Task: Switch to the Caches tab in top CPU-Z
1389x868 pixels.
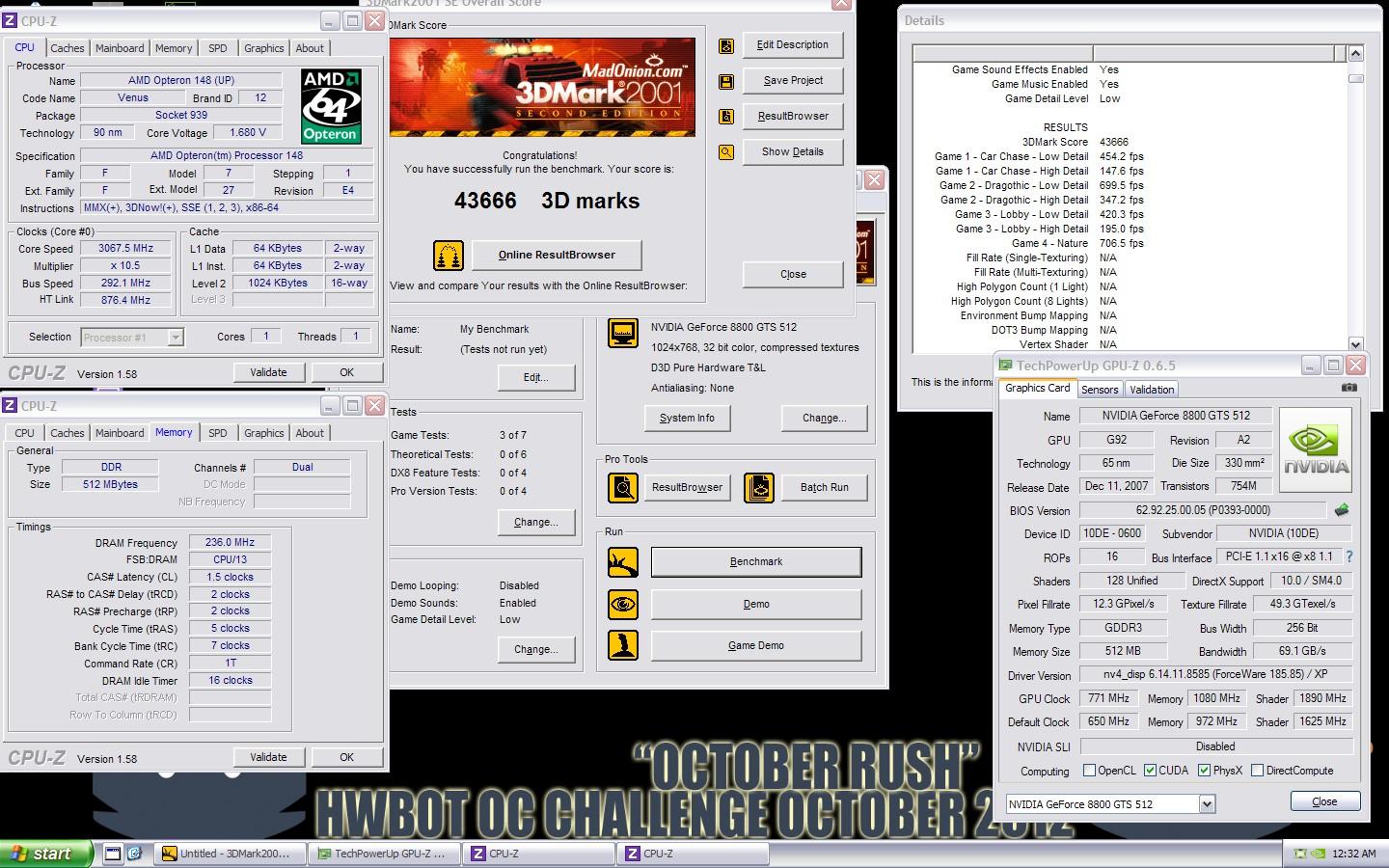Action: coord(68,48)
